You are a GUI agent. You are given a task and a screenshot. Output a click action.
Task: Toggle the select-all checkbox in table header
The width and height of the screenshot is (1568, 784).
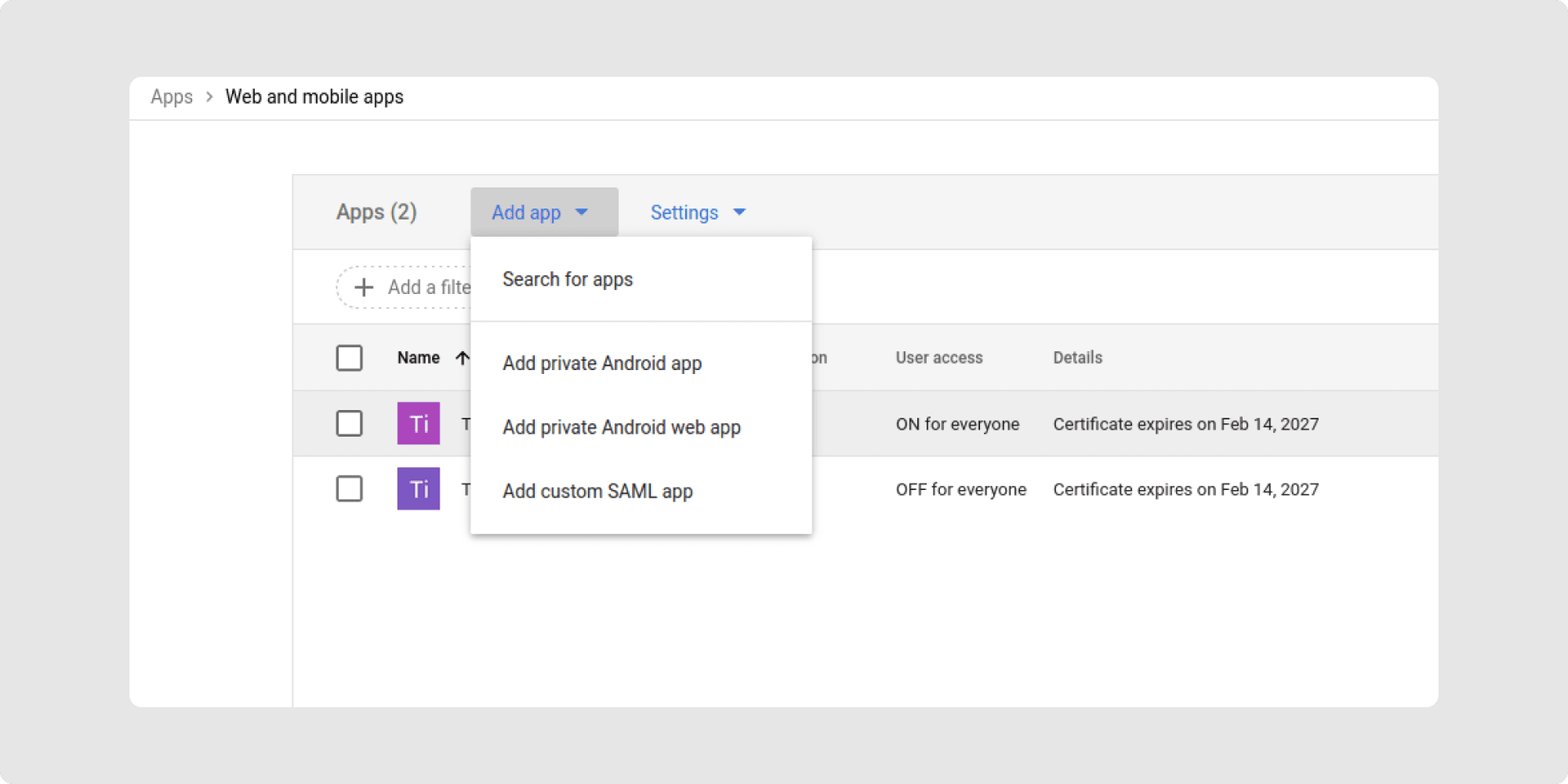pos(350,358)
